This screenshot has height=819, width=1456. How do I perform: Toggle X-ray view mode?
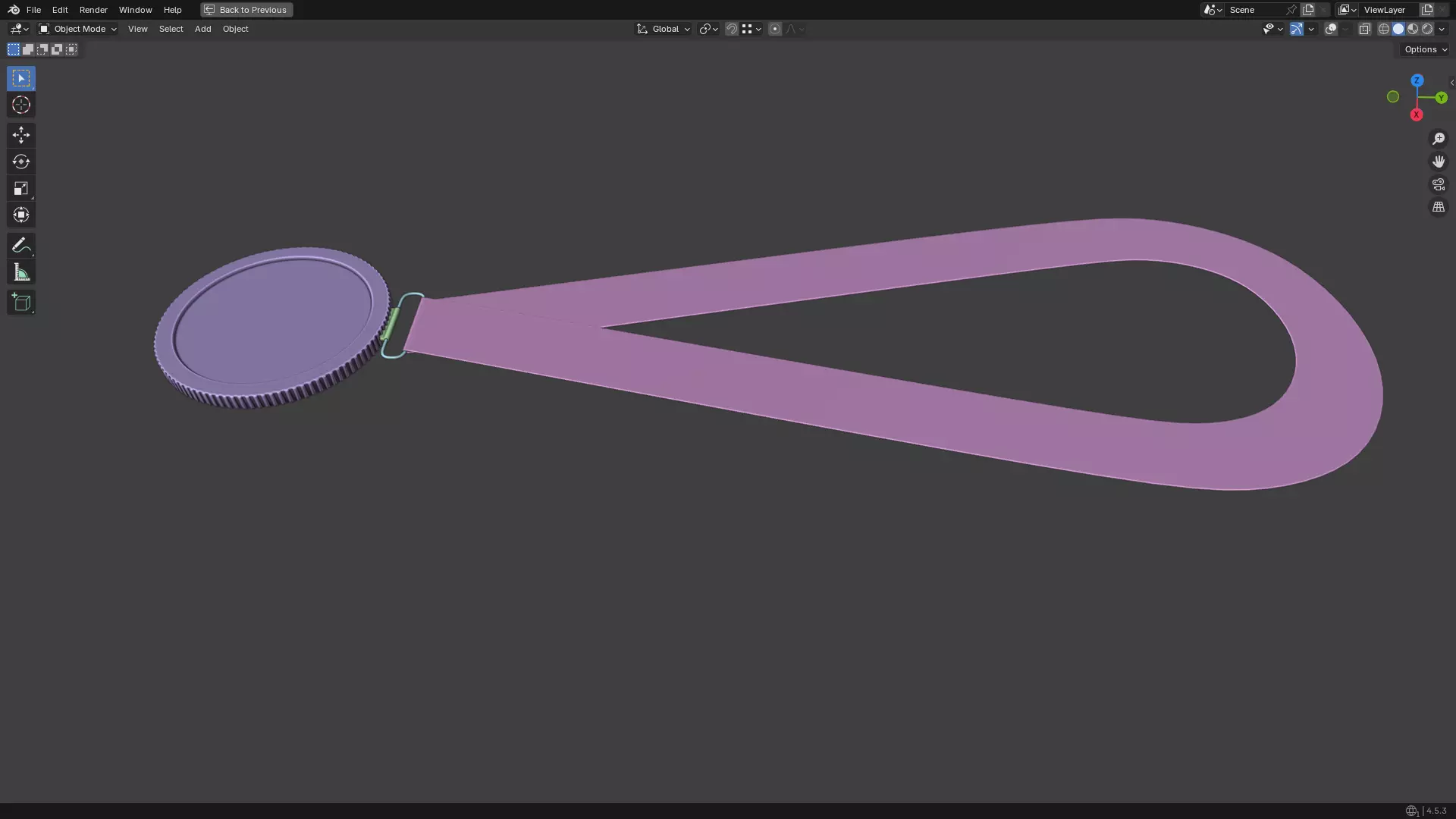pyautogui.click(x=1364, y=29)
